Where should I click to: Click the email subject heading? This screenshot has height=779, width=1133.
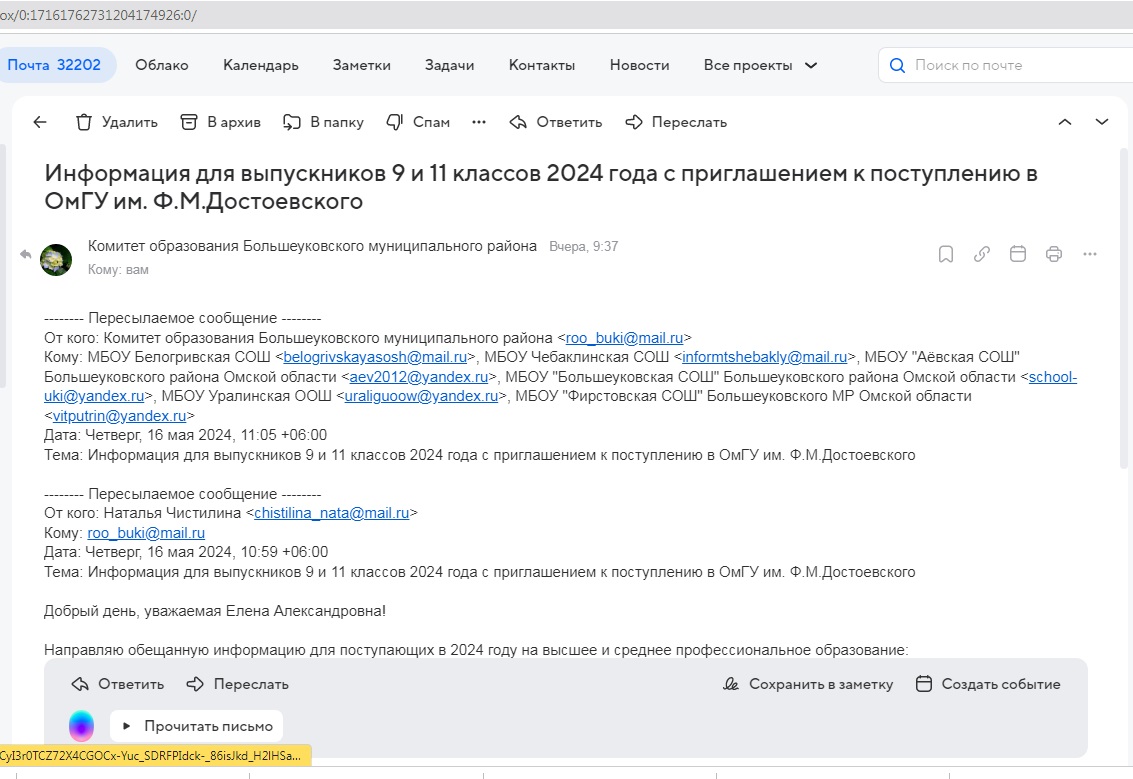[540, 186]
